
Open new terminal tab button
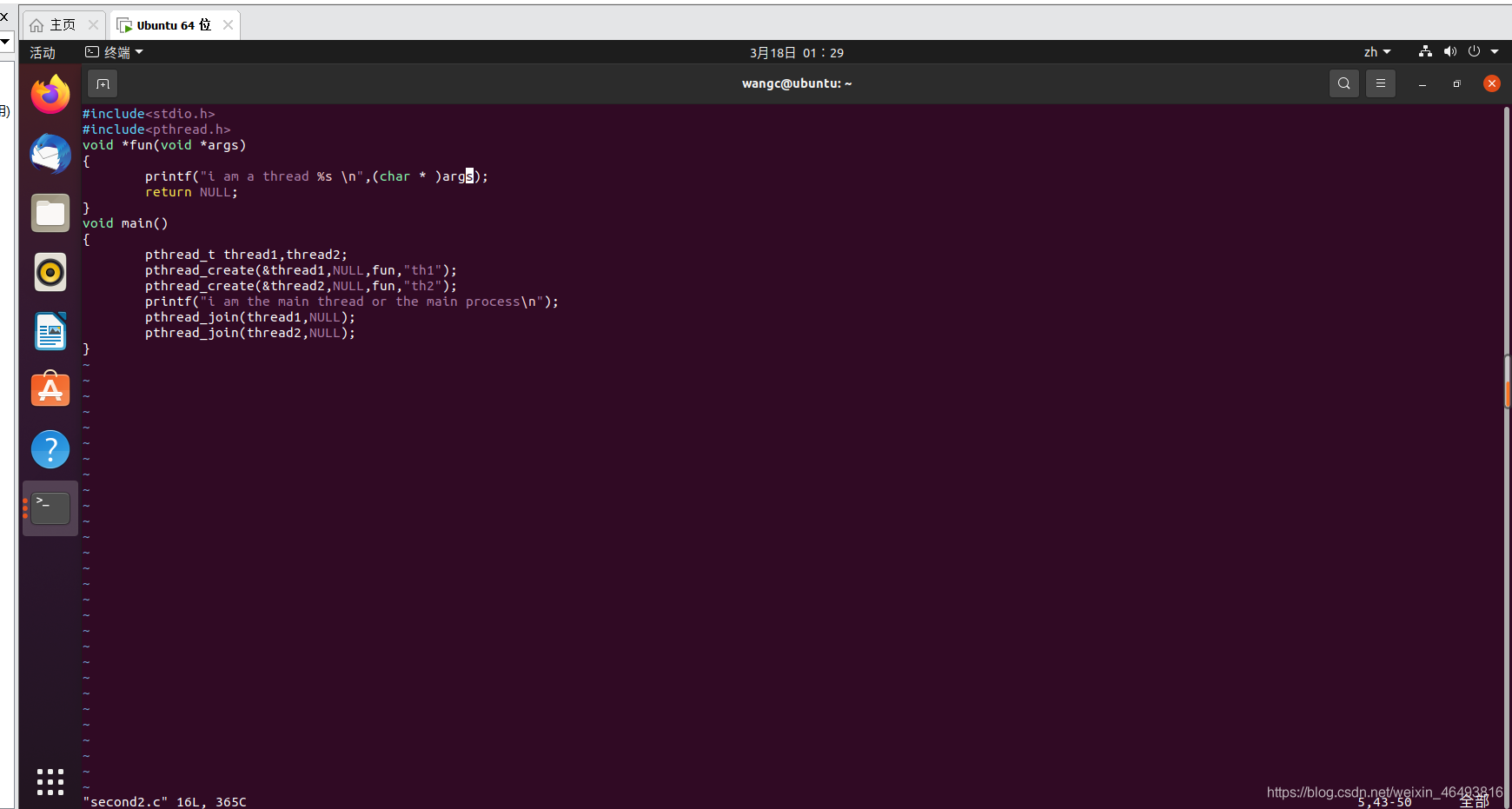pos(103,83)
